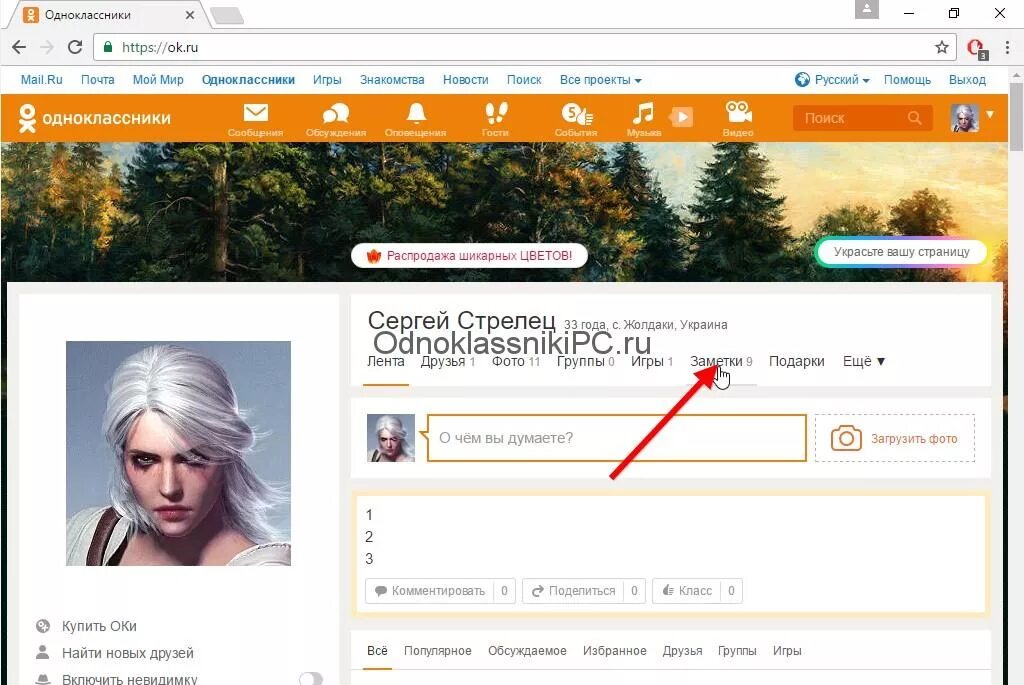Click the Купить ОКи coin icon

point(43,626)
